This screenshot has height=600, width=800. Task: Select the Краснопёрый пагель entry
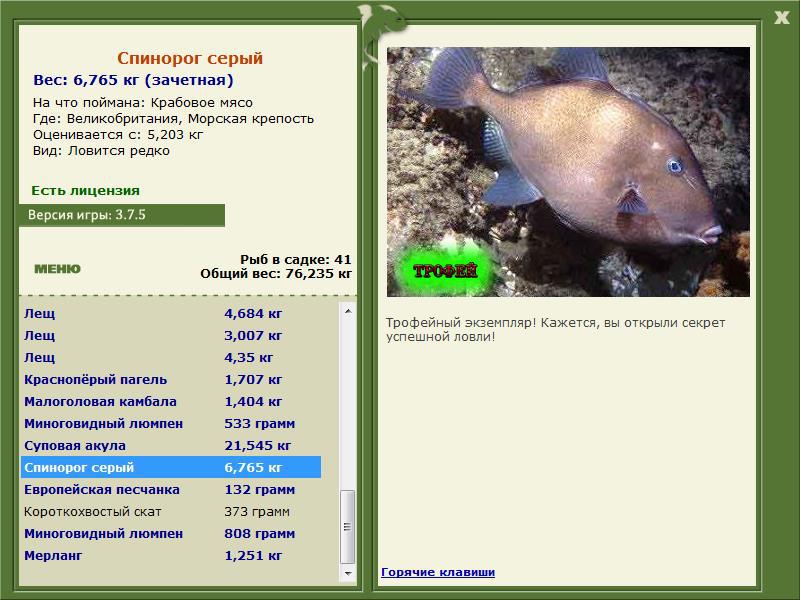(x=171, y=380)
